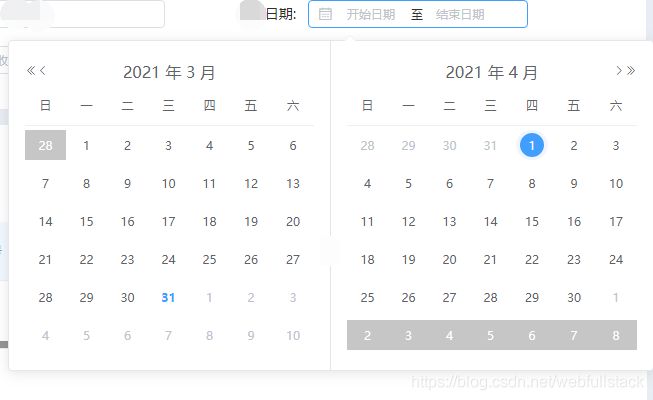Pick April 17 in right calendar
The height and width of the screenshot is (400, 653).
[x=616, y=221]
